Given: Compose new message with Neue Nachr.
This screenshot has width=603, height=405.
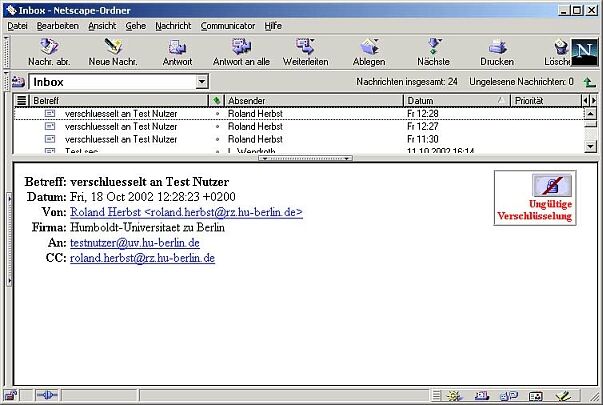Looking at the screenshot, I should [112, 51].
